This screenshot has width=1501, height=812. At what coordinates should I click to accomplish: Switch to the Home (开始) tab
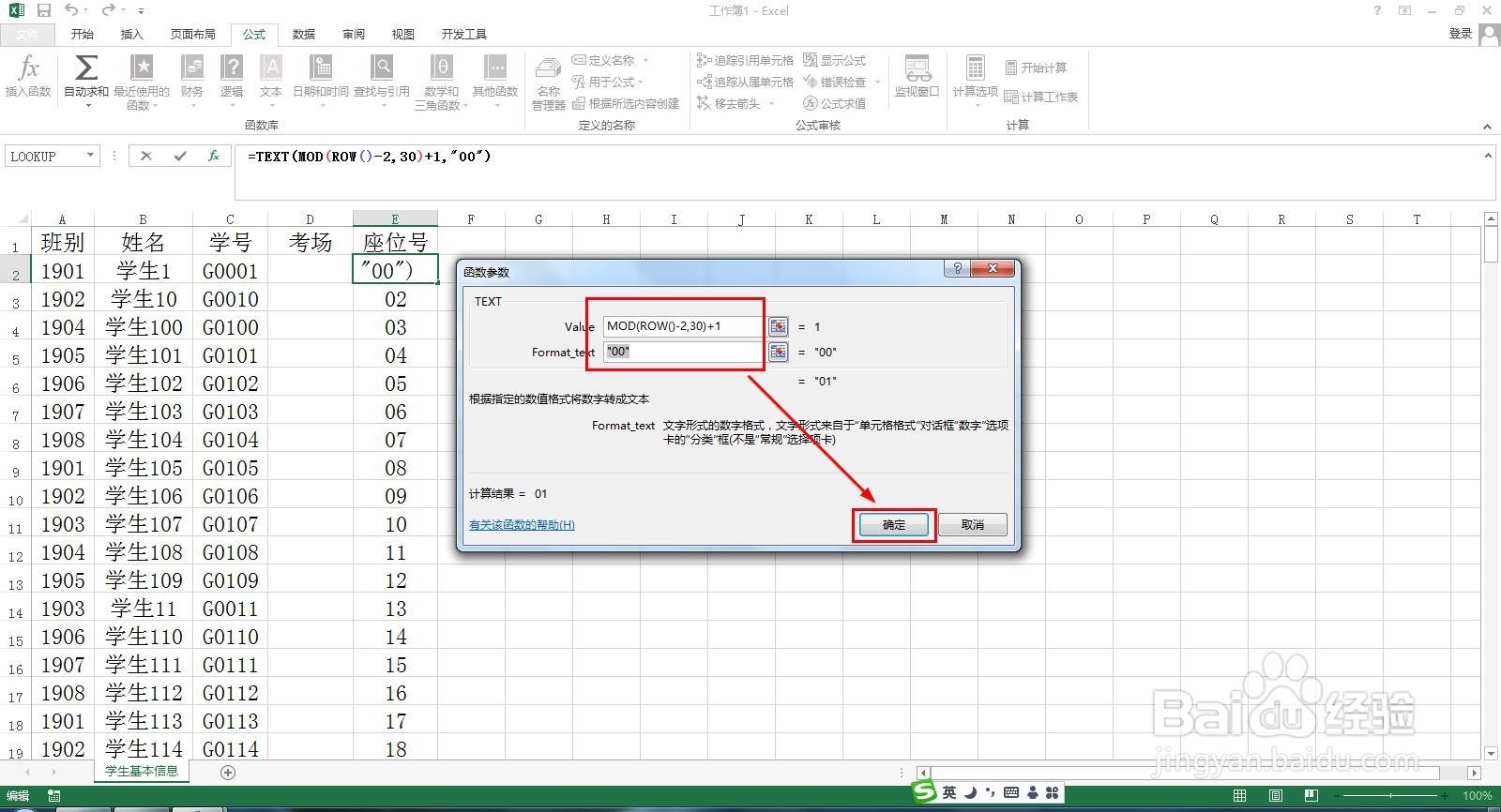click(x=83, y=35)
